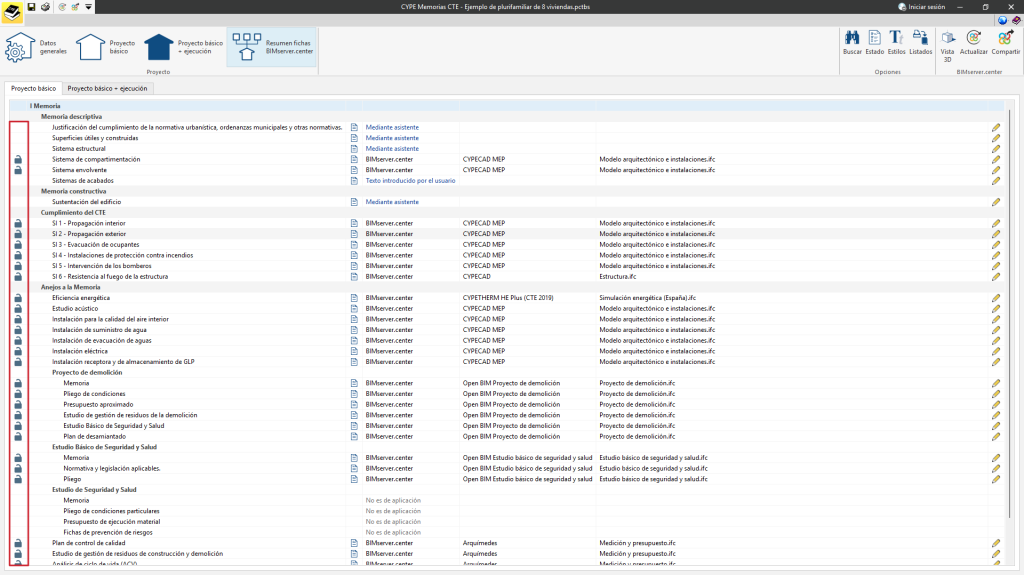Open Listados option
Screen dimensions: 1024x575
(x=920, y=42)
